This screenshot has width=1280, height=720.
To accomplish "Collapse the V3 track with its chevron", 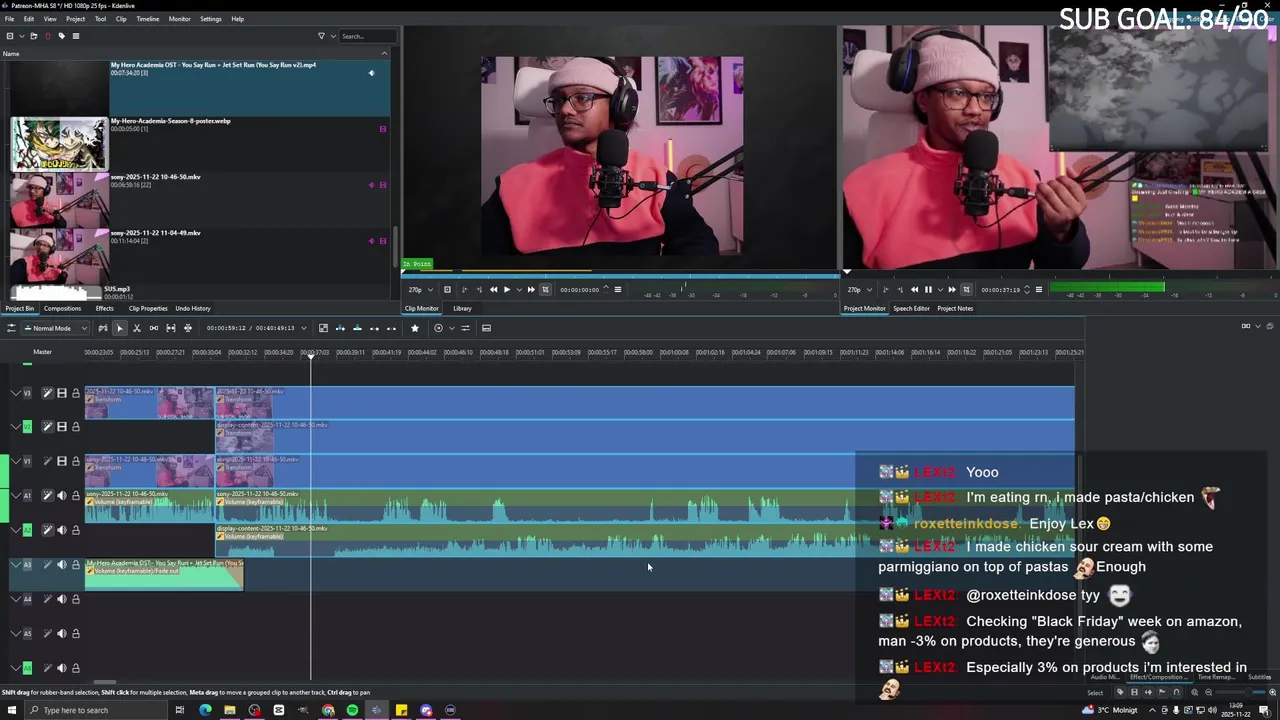I will [16, 393].
